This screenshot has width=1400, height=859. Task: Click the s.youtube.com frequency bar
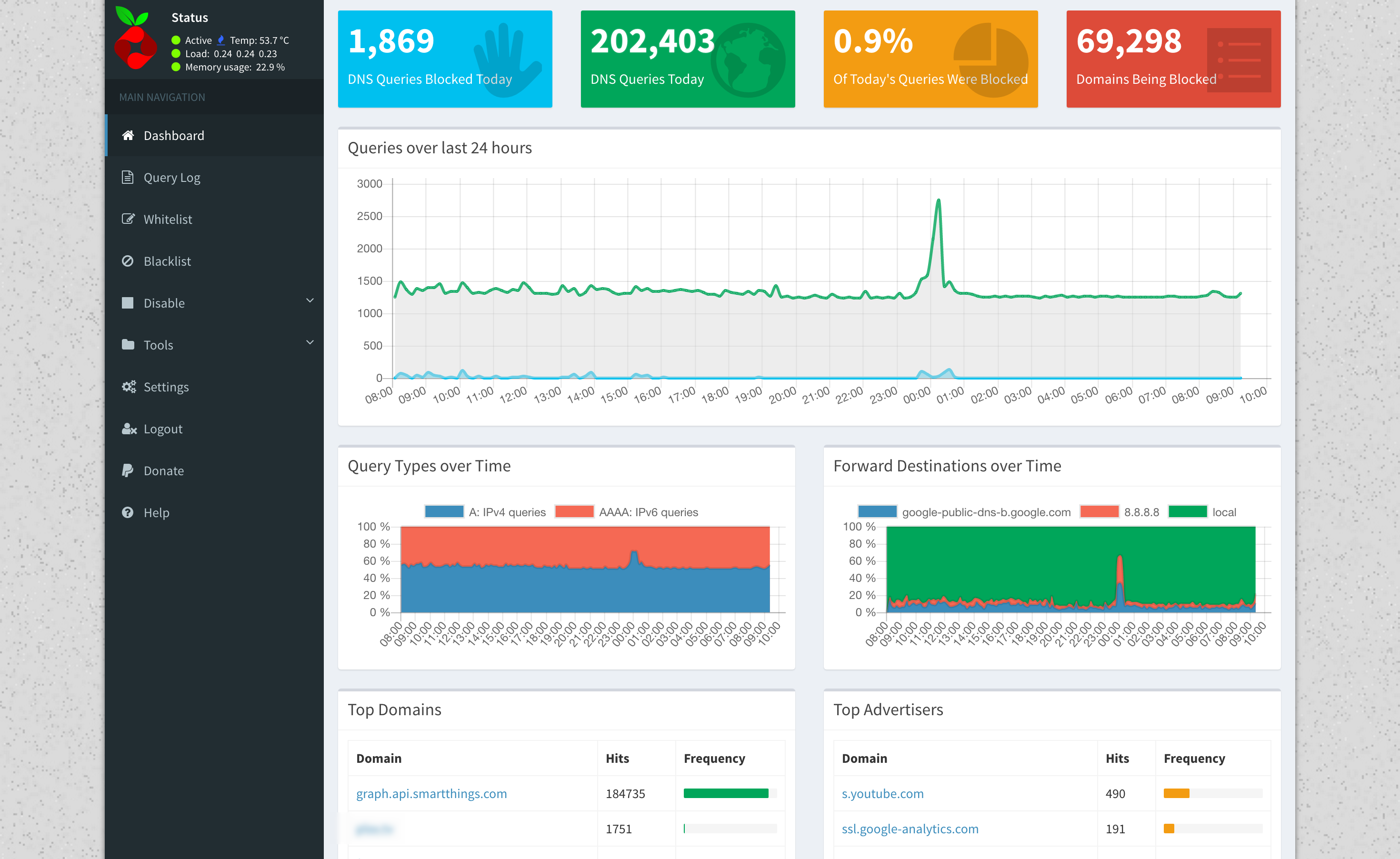click(x=1213, y=794)
